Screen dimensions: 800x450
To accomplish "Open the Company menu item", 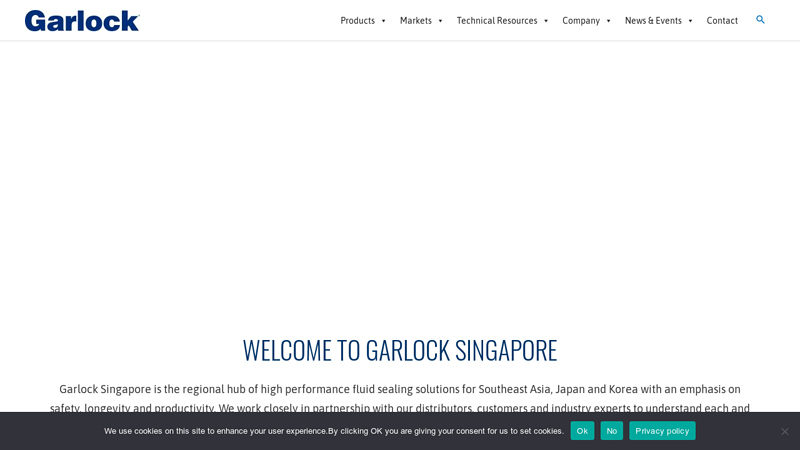I will tap(581, 21).
